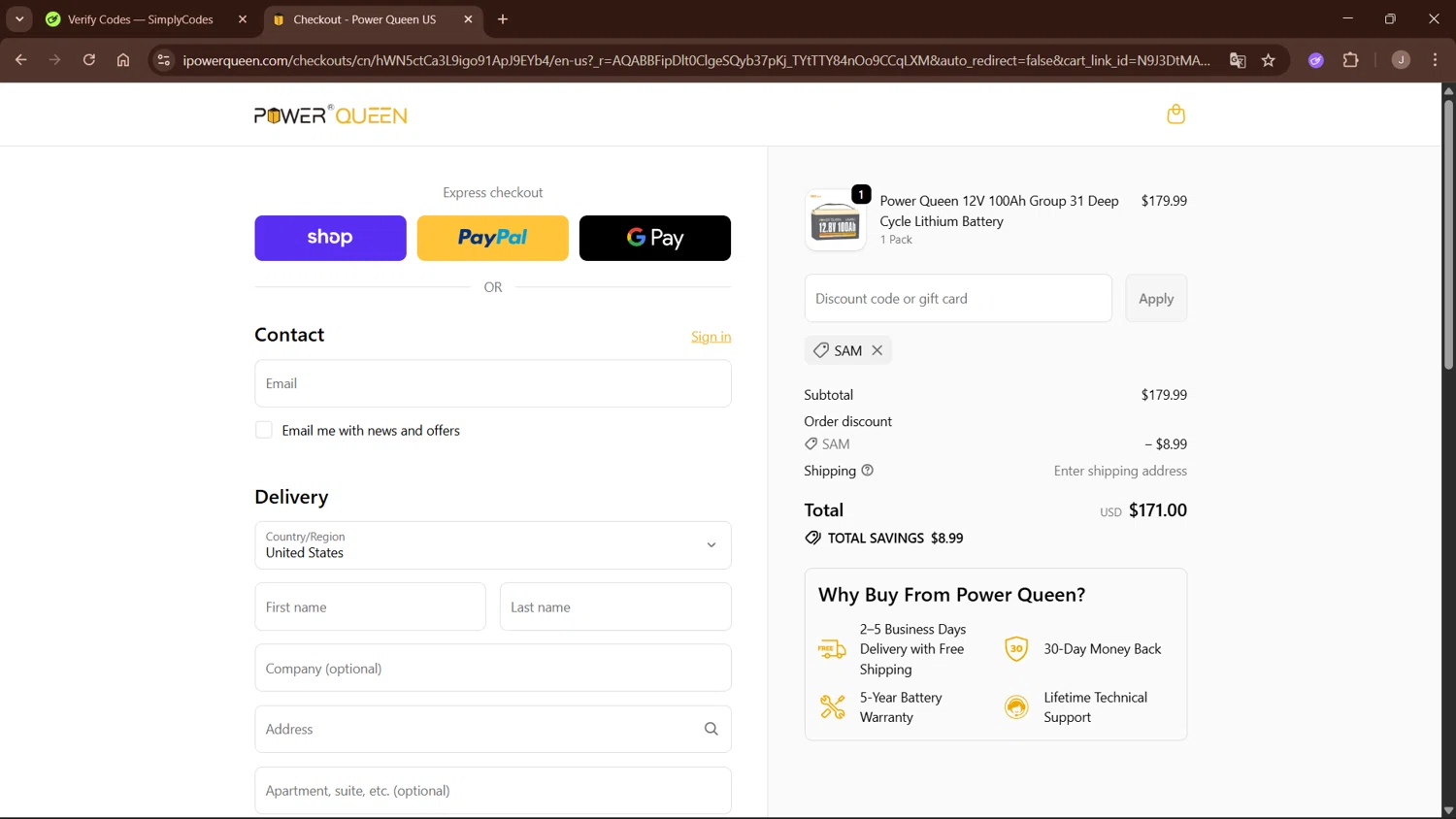Open the tab search dropdown arrow
1456x819 pixels.
click(19, 19)
